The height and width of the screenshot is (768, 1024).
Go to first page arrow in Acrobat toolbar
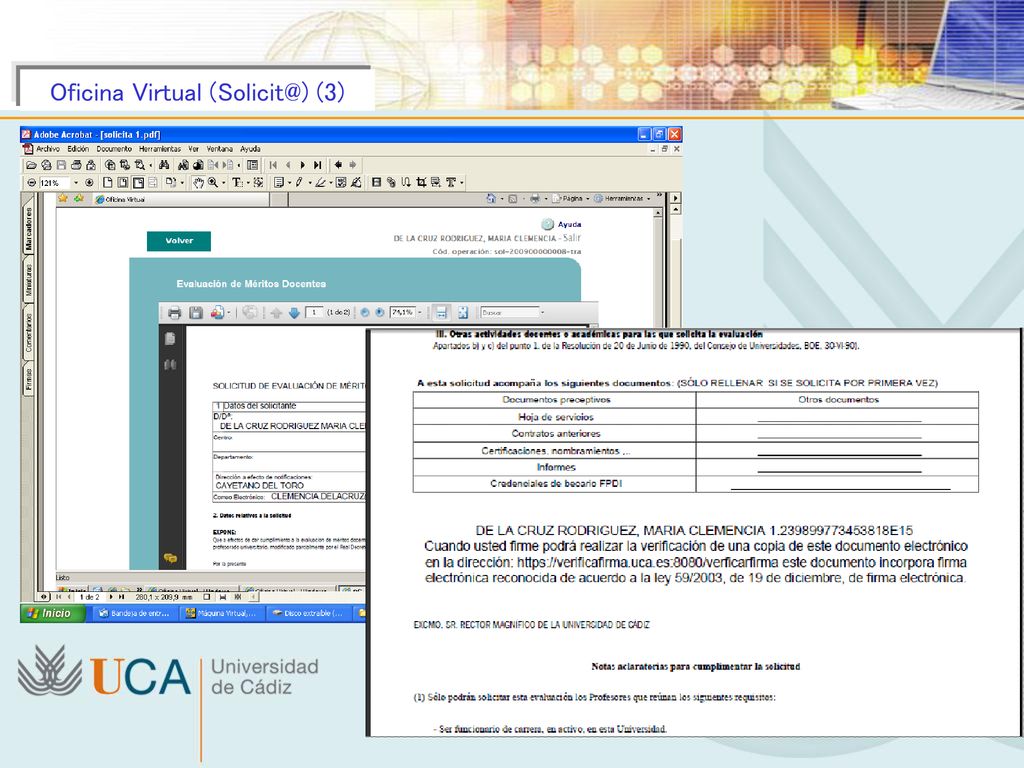pyautogui.click(x=273, y=165)
